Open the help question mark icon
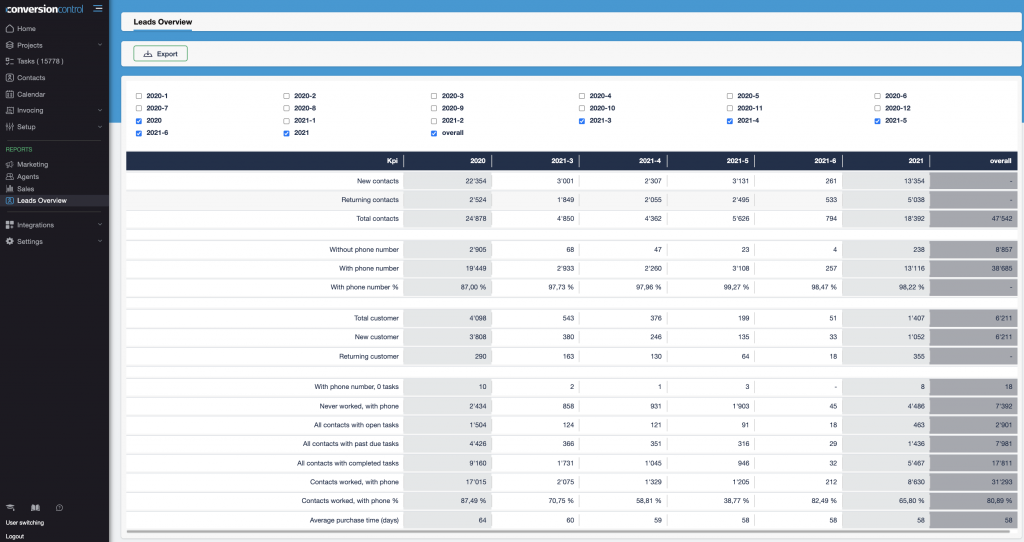Image resolution: width=1024 pixels, height=542 pixels. [x=59, y=508]
